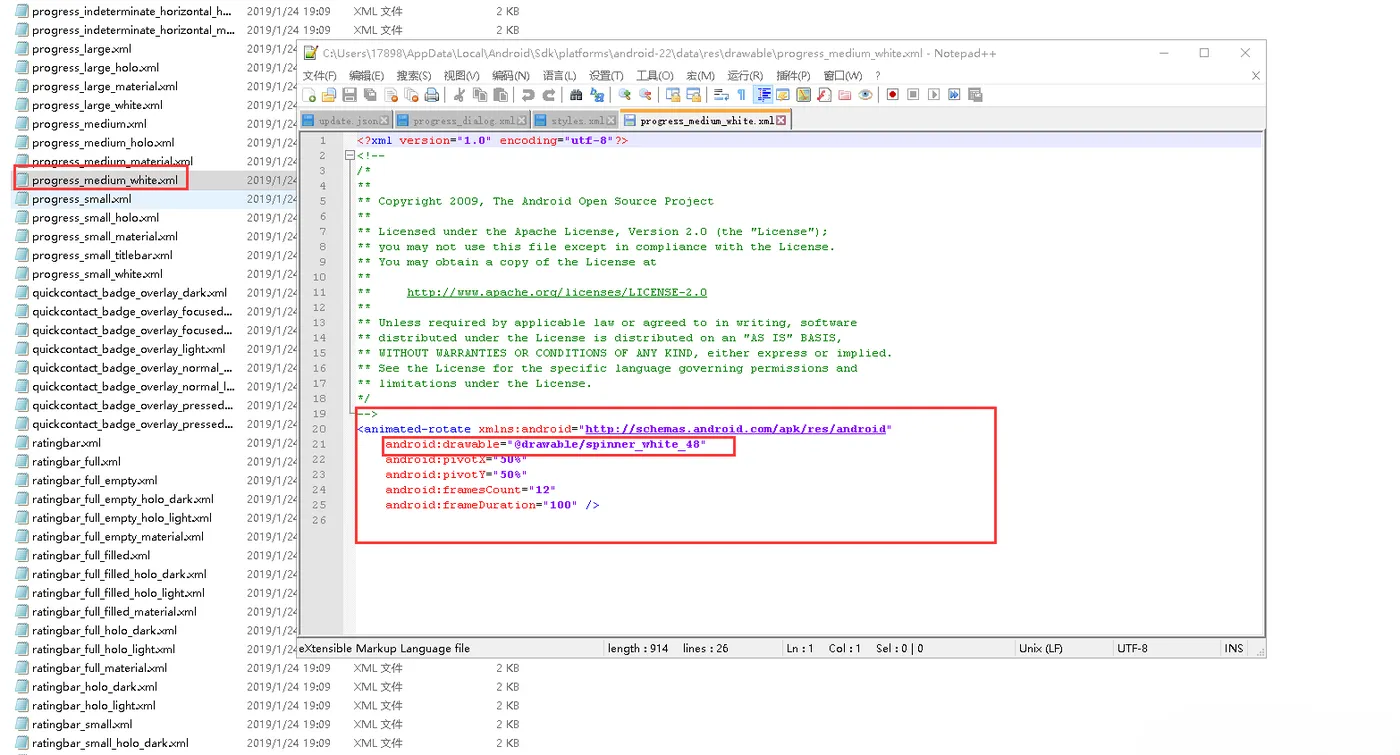The height and width of the screenshot is (755, 1400).
Task: Redo the edit via toolbar arrow
Action: pyautogui.click(x=548, y=95)
